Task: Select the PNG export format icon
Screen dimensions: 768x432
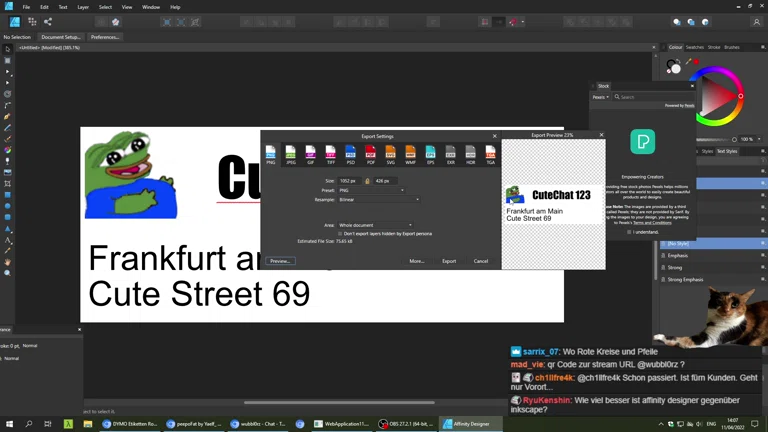Action: point(270,155)
